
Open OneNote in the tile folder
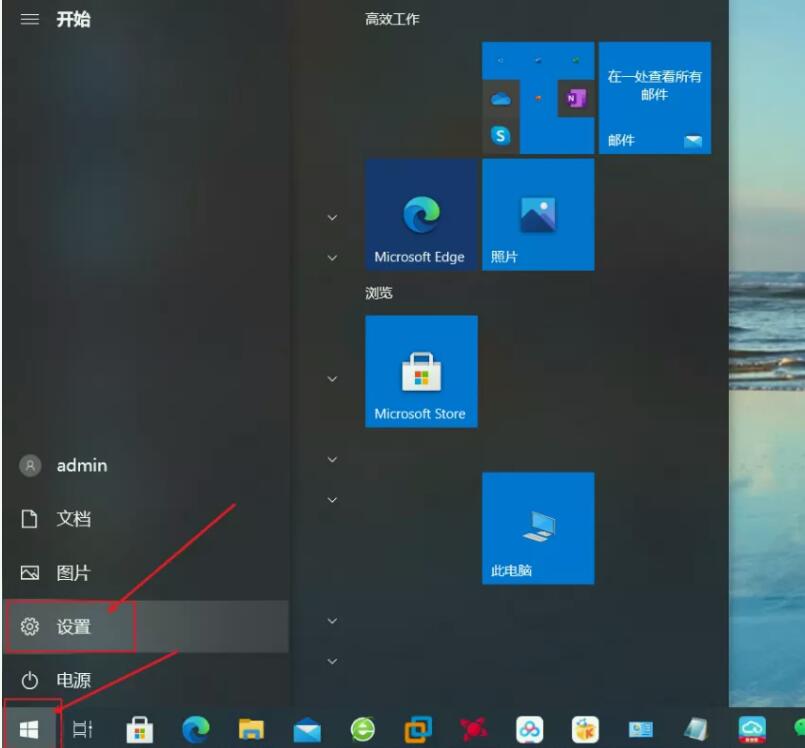tap(576, 98)
